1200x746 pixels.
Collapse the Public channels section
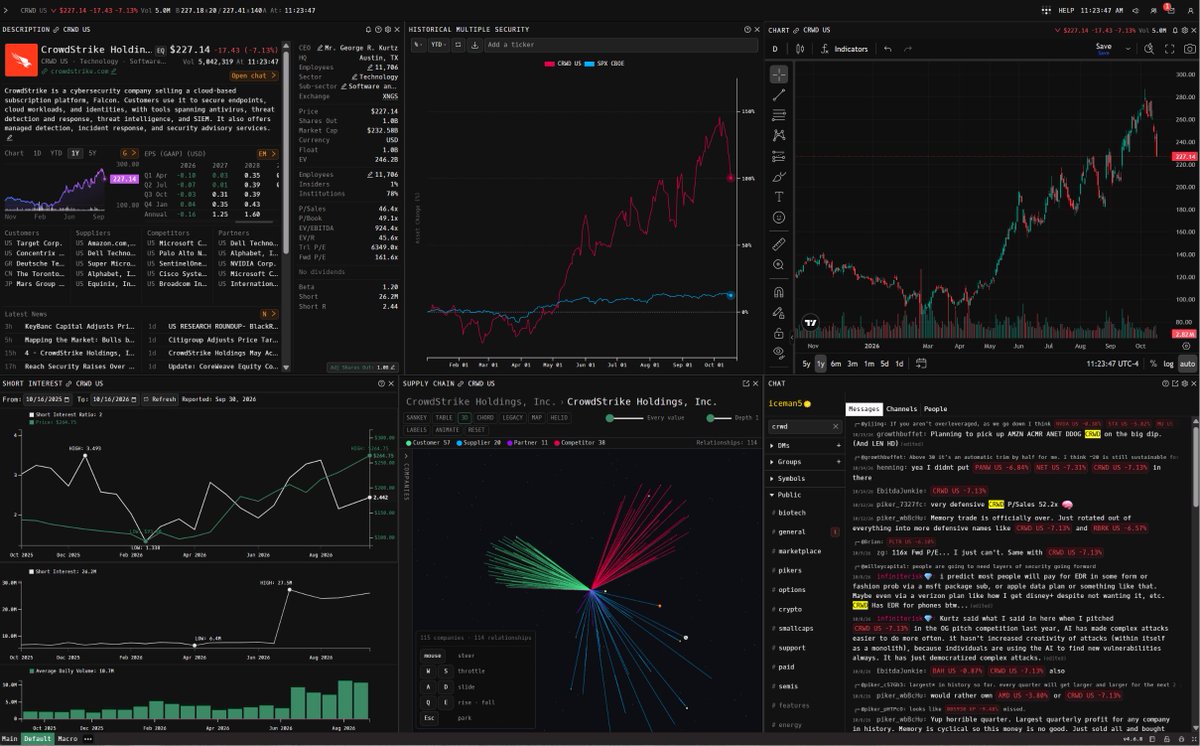coord(771,494)
